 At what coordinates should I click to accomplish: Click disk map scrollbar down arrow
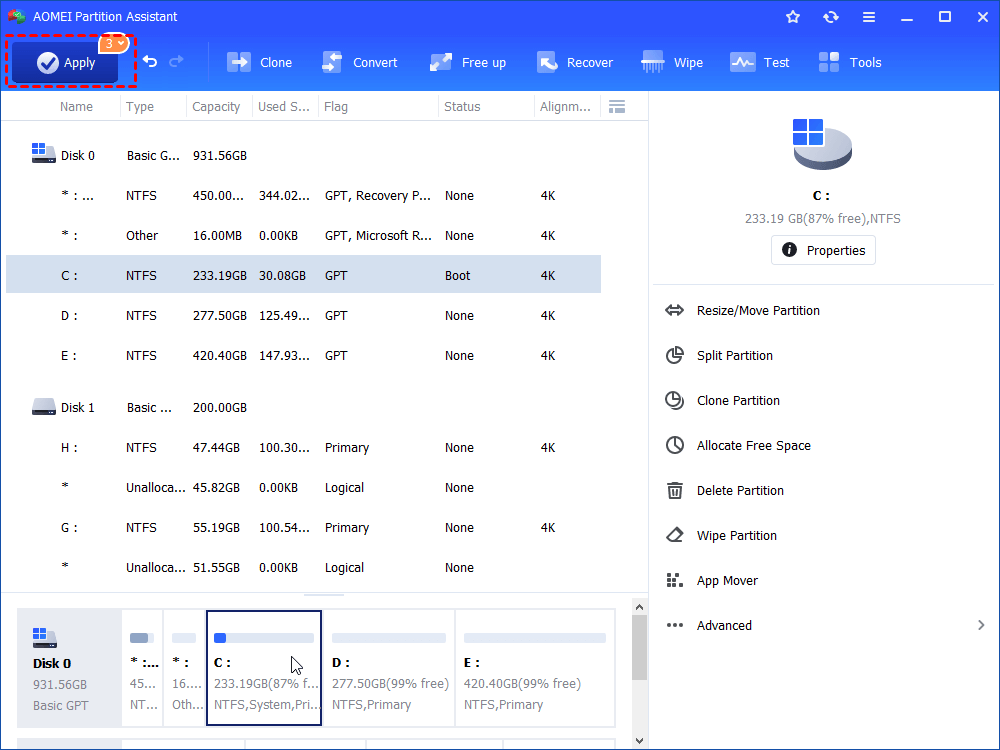(x=640, y=740)
